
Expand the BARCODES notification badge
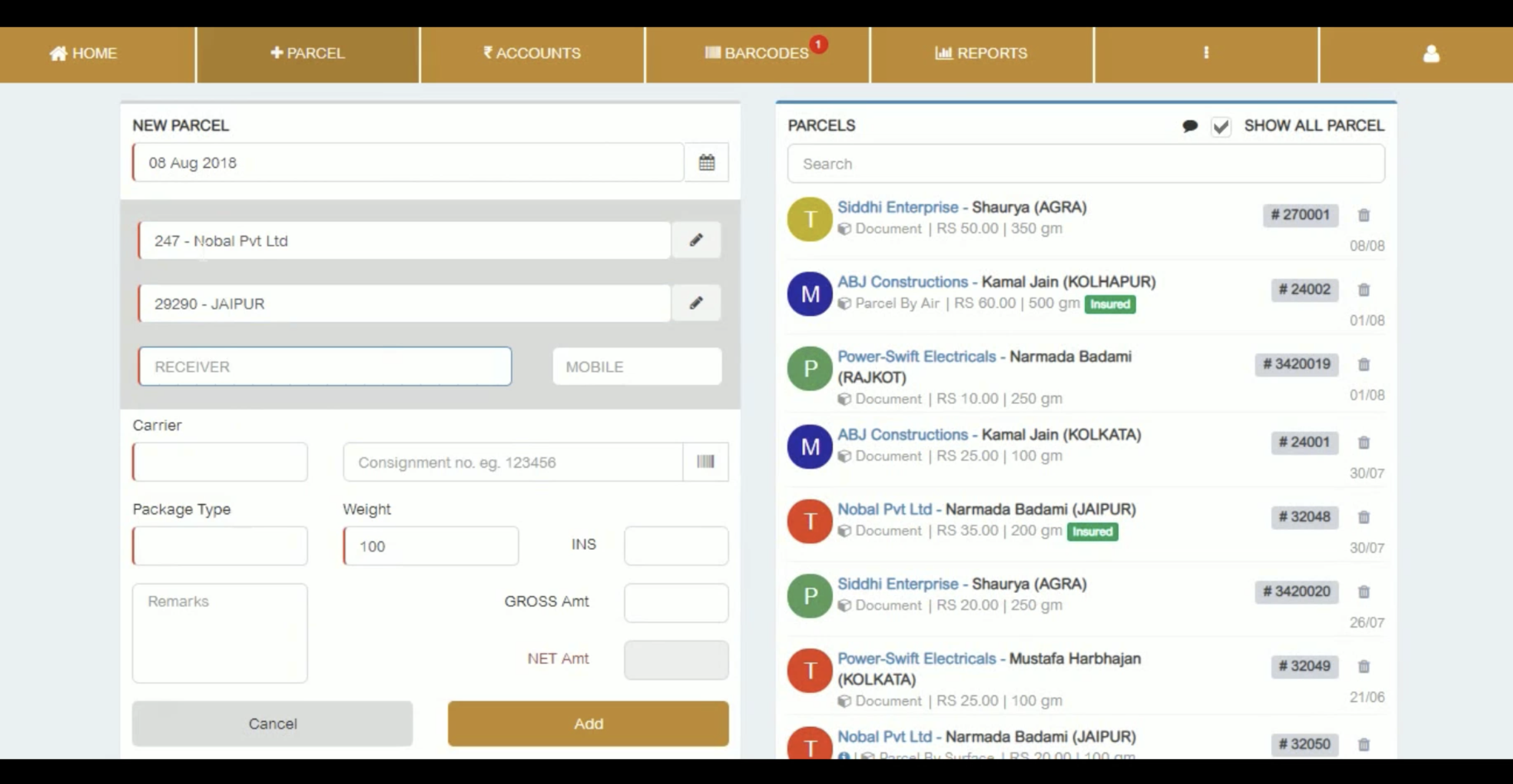tap(818, 44)
